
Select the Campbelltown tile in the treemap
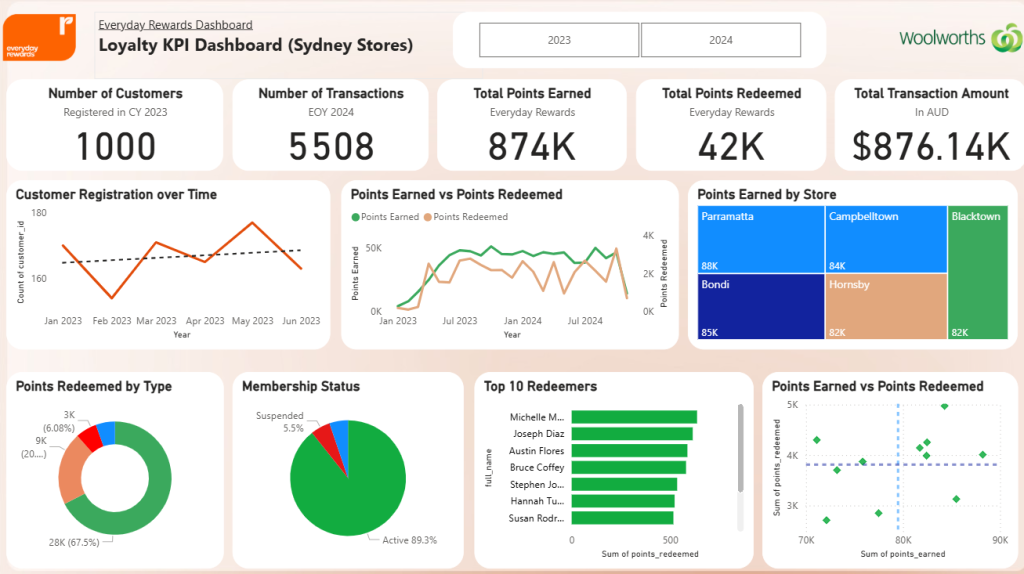pyautogui.click(x=885, y=239)
